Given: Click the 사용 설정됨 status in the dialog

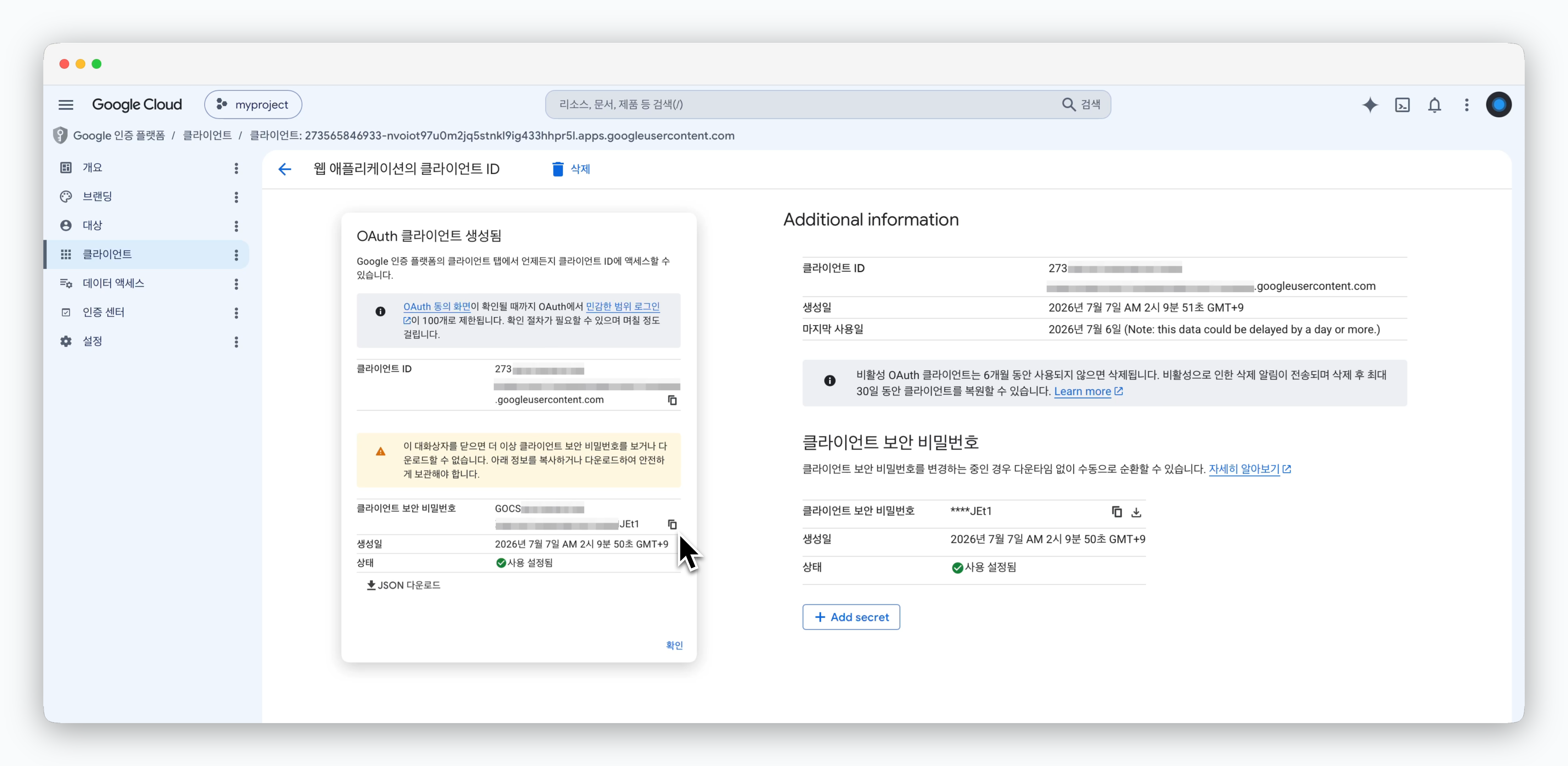Looking at the screenshot, I should (524, 563).
